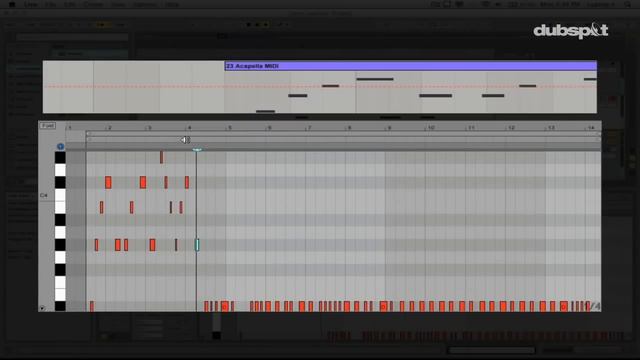Open the File menu
This screenshot has height=360, width=640.
click(x=50, y=4)
